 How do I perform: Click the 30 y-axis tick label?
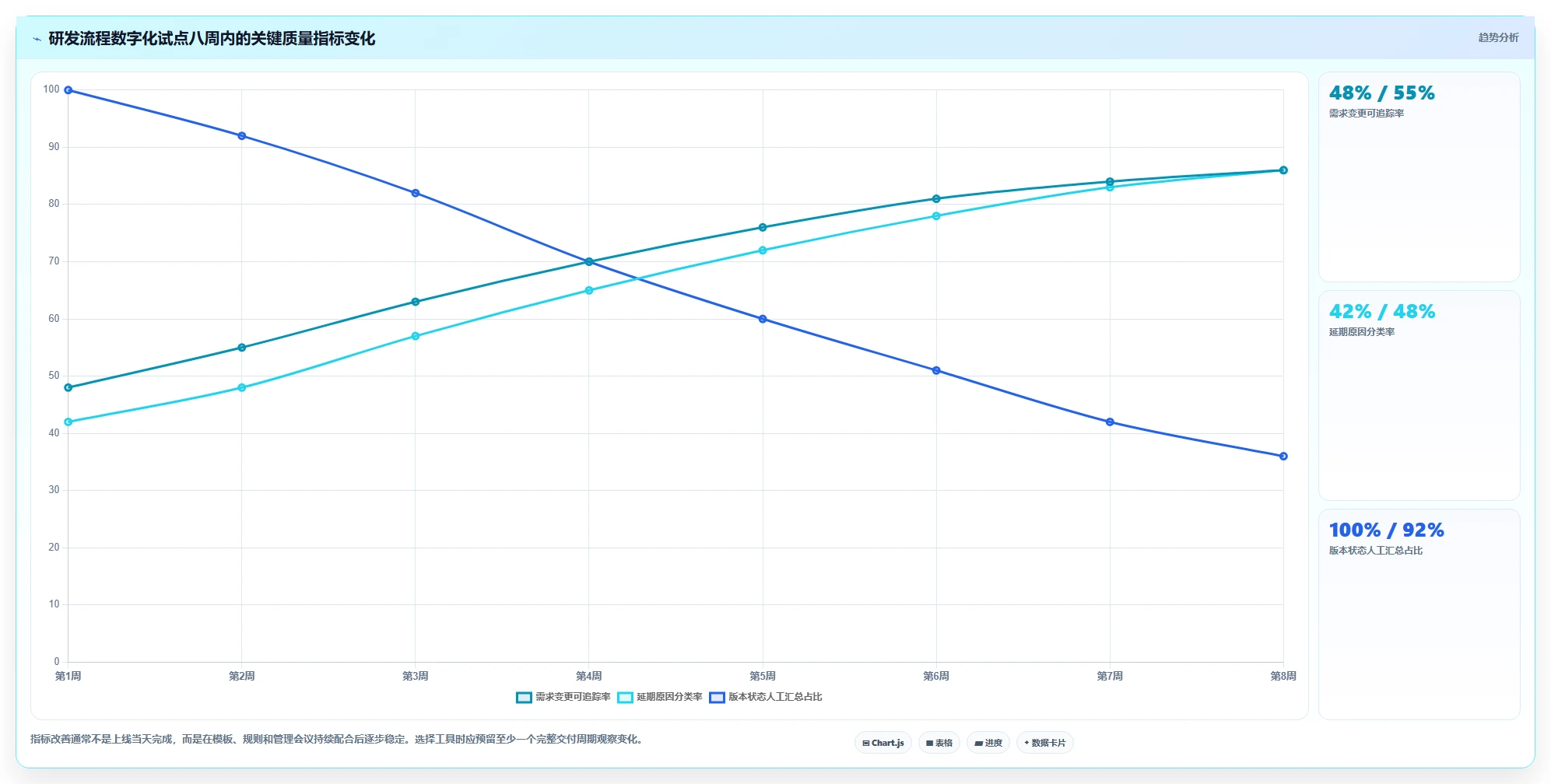(54, 490)
